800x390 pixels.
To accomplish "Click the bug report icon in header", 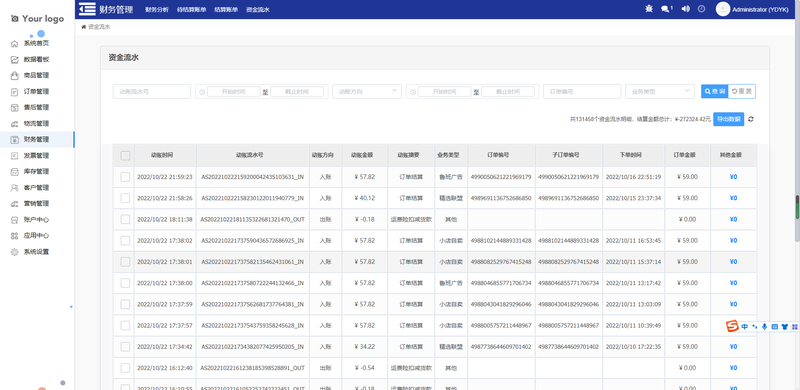I will coord(648,9).
